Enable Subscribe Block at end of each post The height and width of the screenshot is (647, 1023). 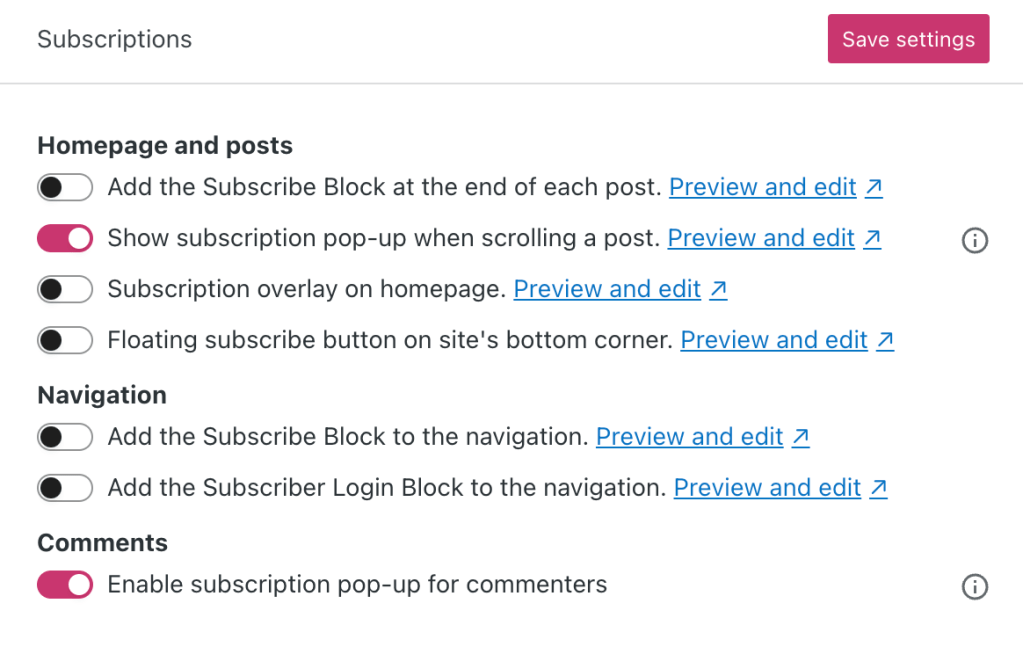tap(65, 187)
